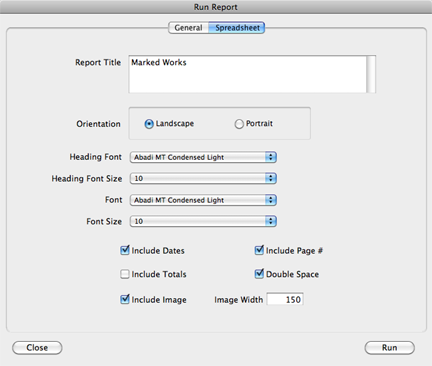Click the Close button
The image size is (432, 366).
pos(37,348)
